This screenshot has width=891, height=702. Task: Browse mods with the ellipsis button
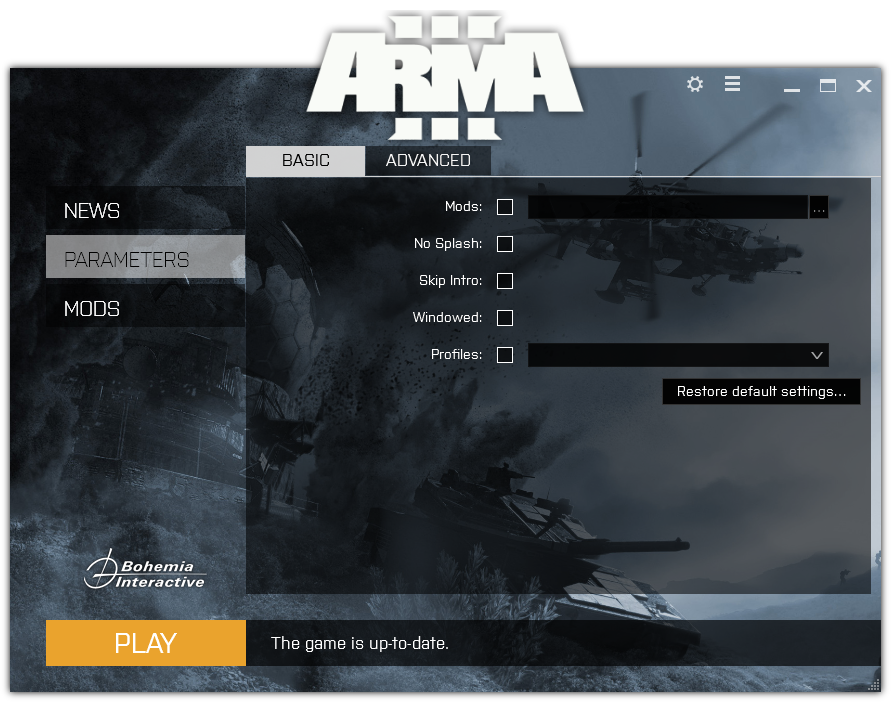[x=819, y=207]
